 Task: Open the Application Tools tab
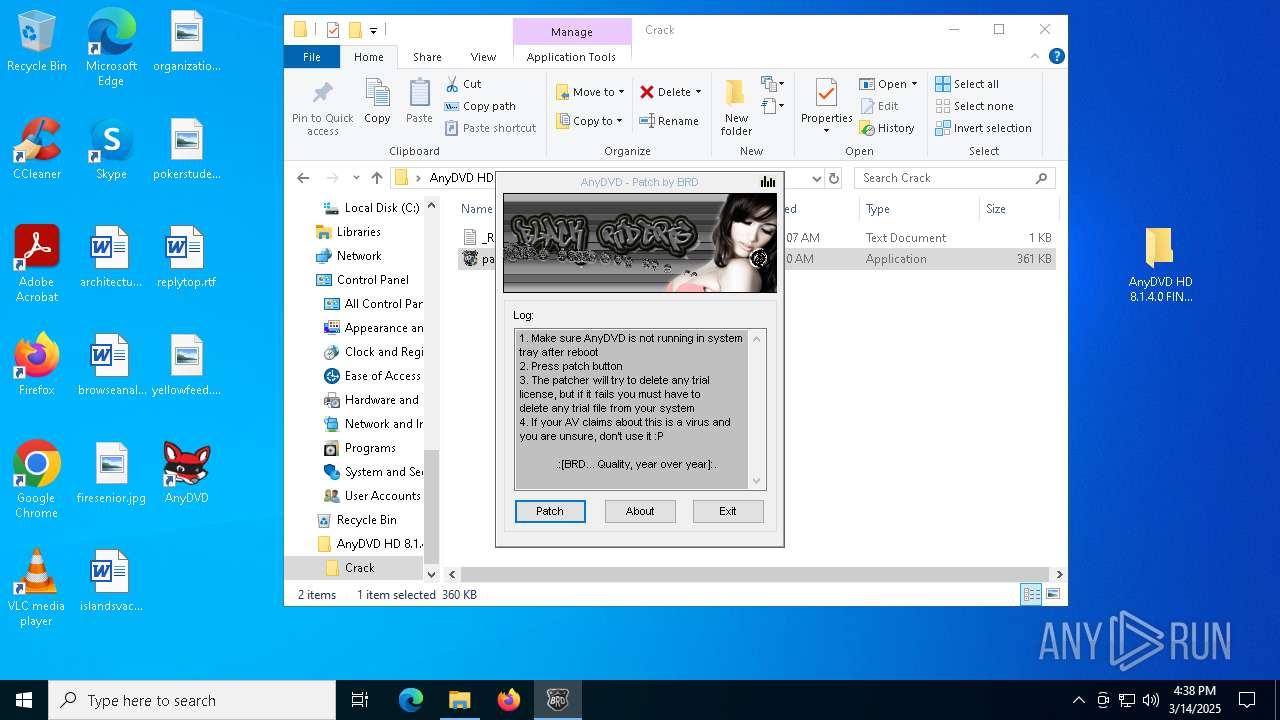(x=571, y=57)
